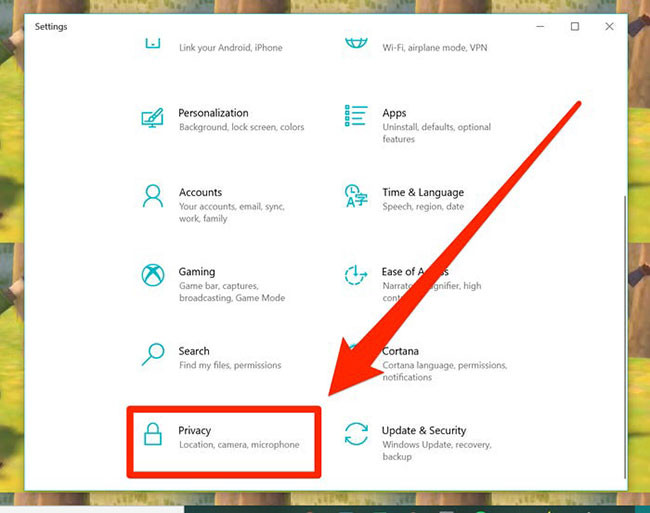Open the Personalization settings heading
650x513 pixels.
pos(213,113)
